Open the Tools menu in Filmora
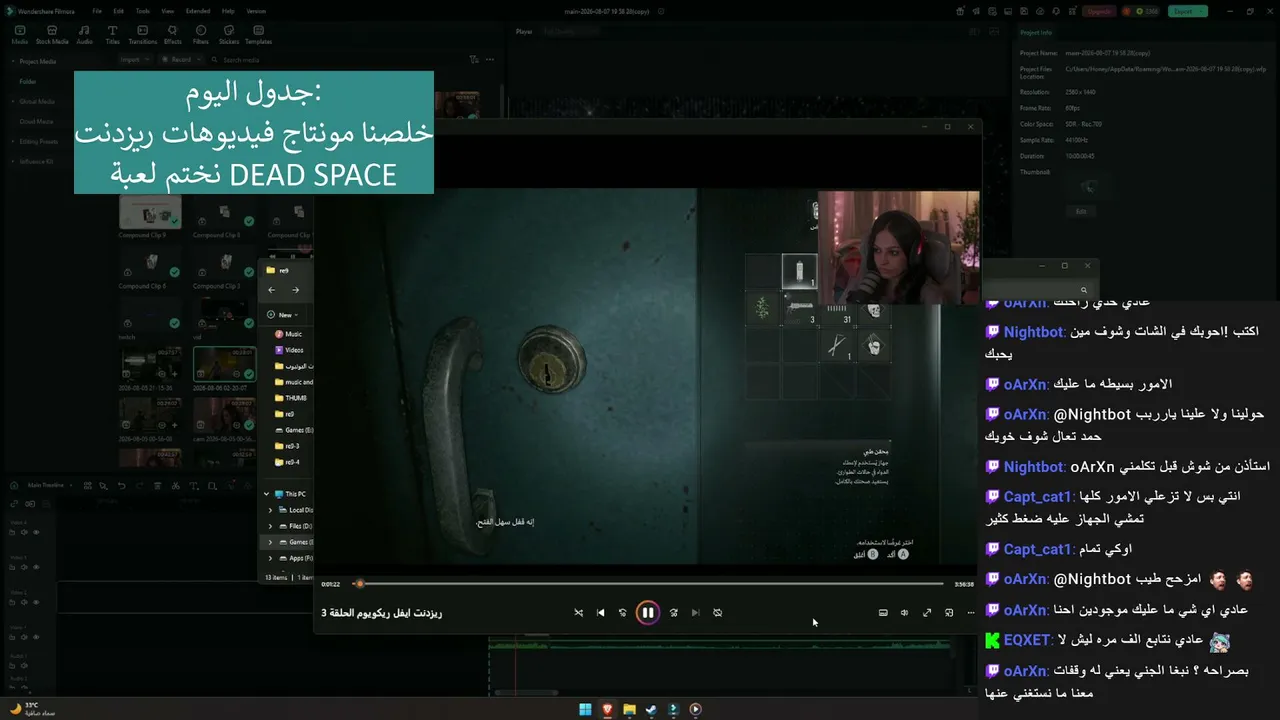This screenshot has width=1280, height=720. coord(143,11)
